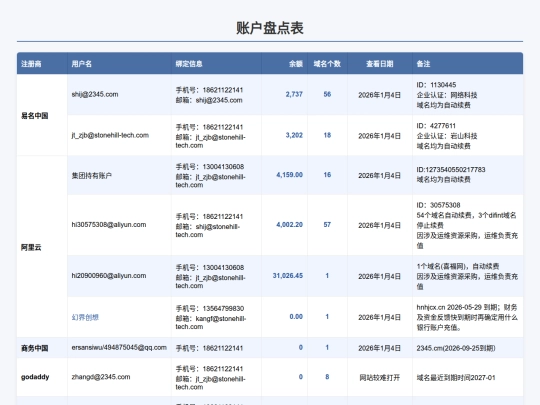Image resolution: width=540 pixels, height=405 pixels.
Task: Click balance value 3,202
Action: coord(294,135)
